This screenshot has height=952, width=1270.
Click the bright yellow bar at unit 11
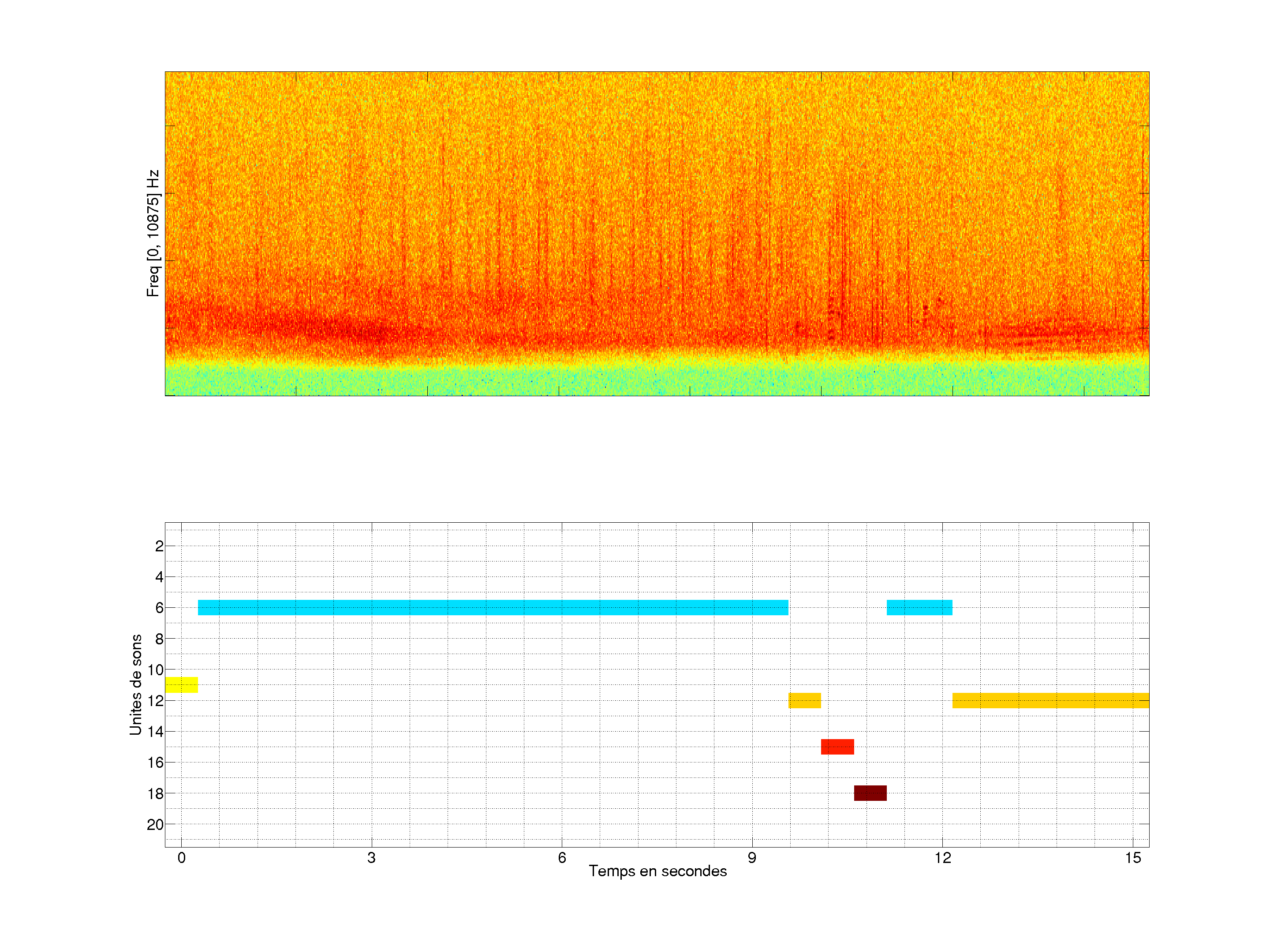pos(181,684)
